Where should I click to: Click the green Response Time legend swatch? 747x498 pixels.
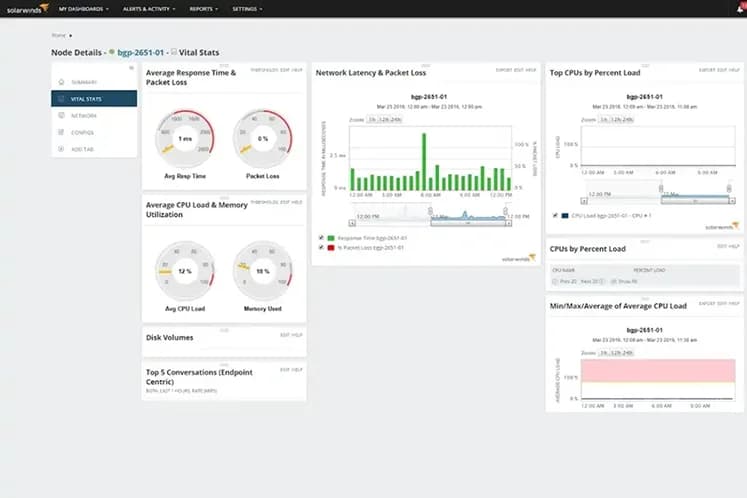pos(331,238)
